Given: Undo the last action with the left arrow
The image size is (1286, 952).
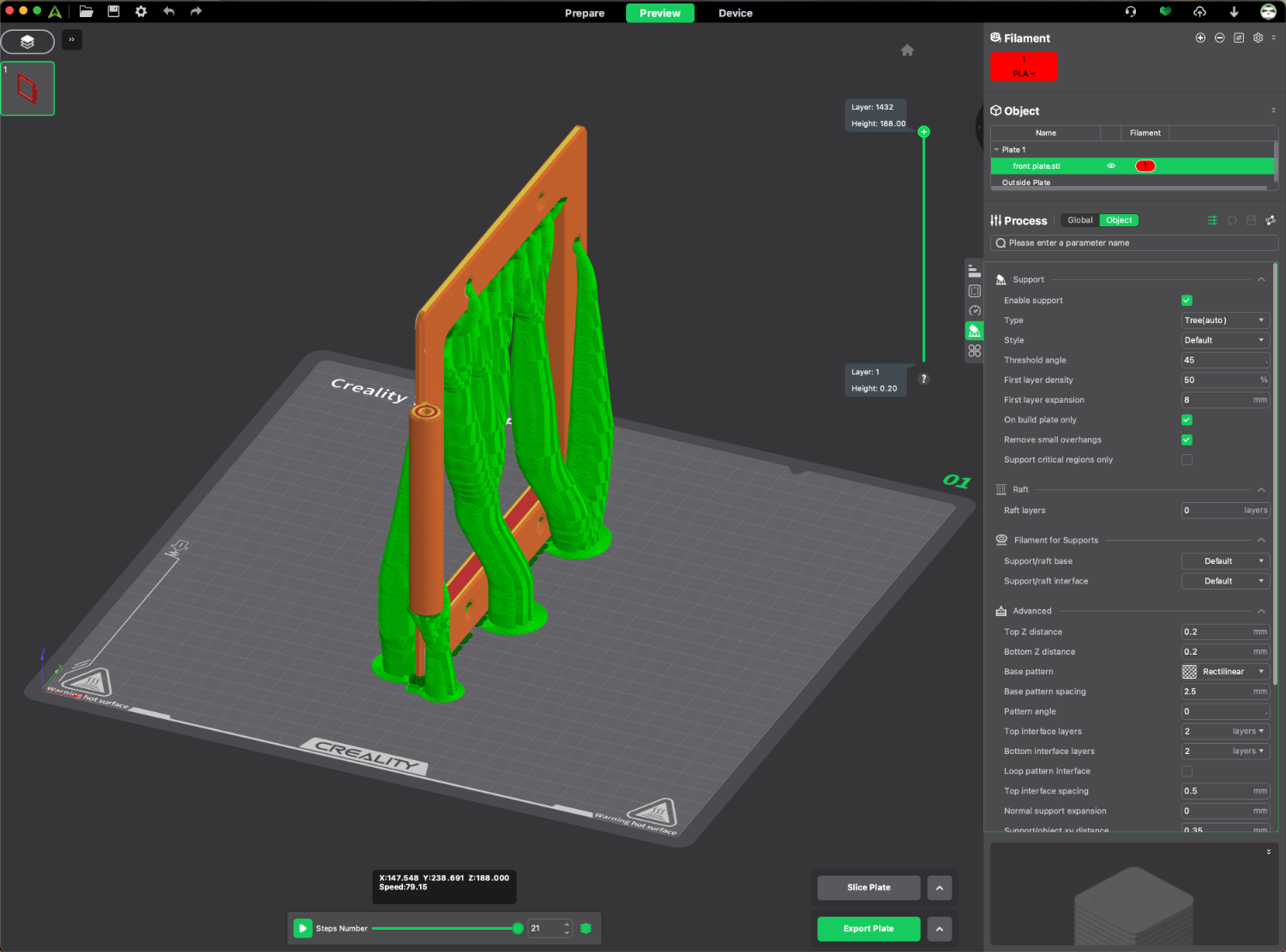Looking at the screenshot, I should (x=169, y=11).
